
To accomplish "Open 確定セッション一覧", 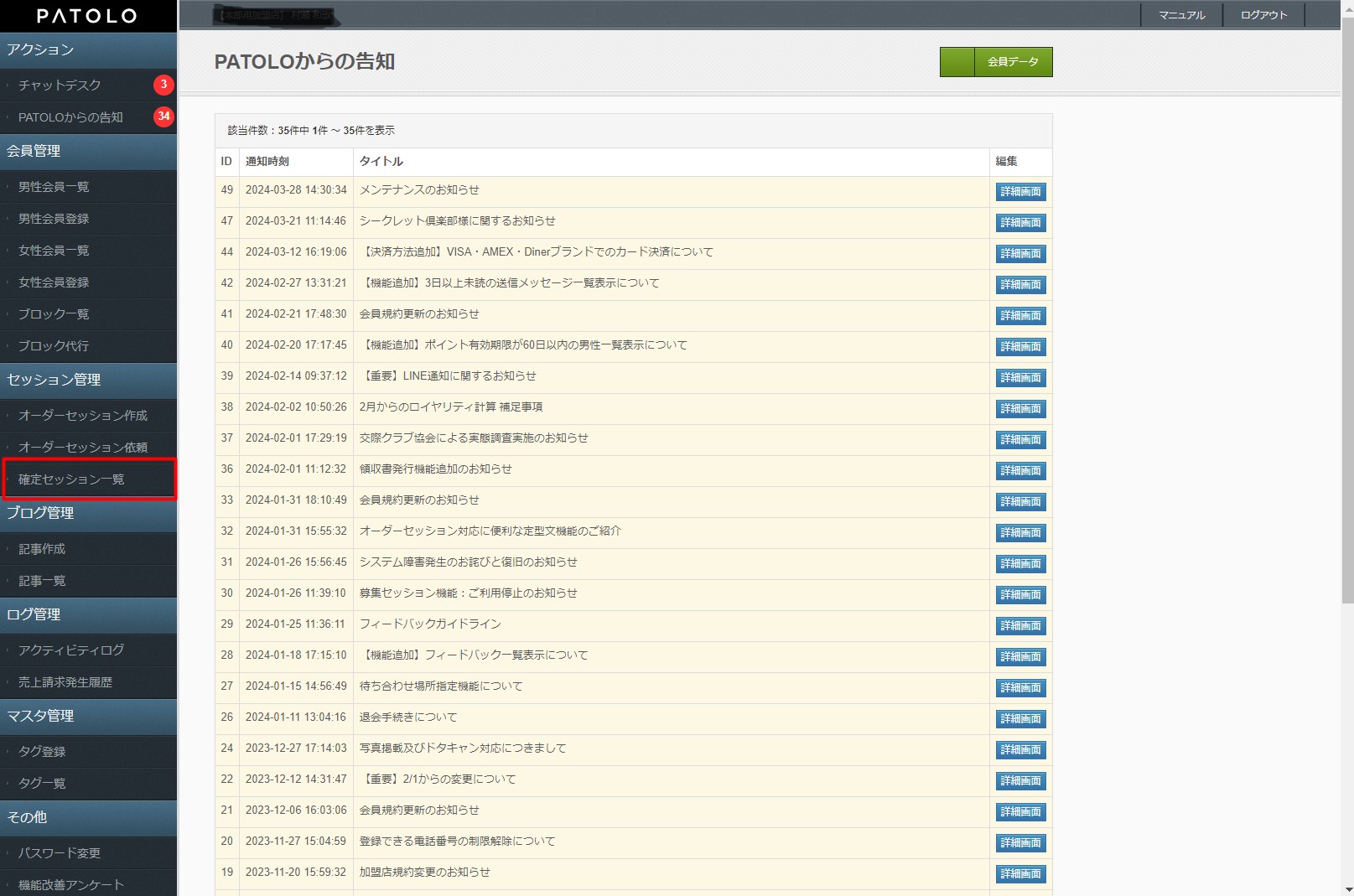I will [x=88, y=479].
